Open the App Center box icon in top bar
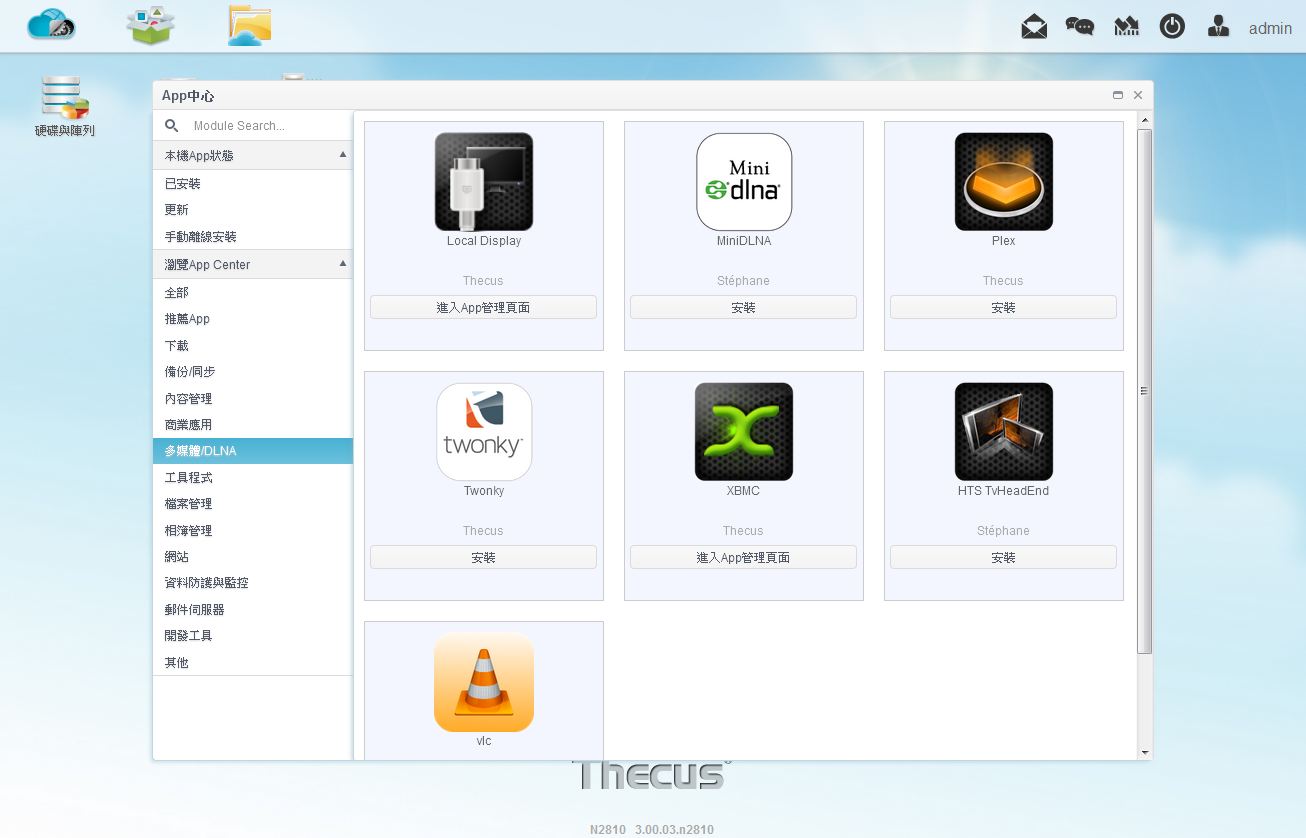 (151, 25)
